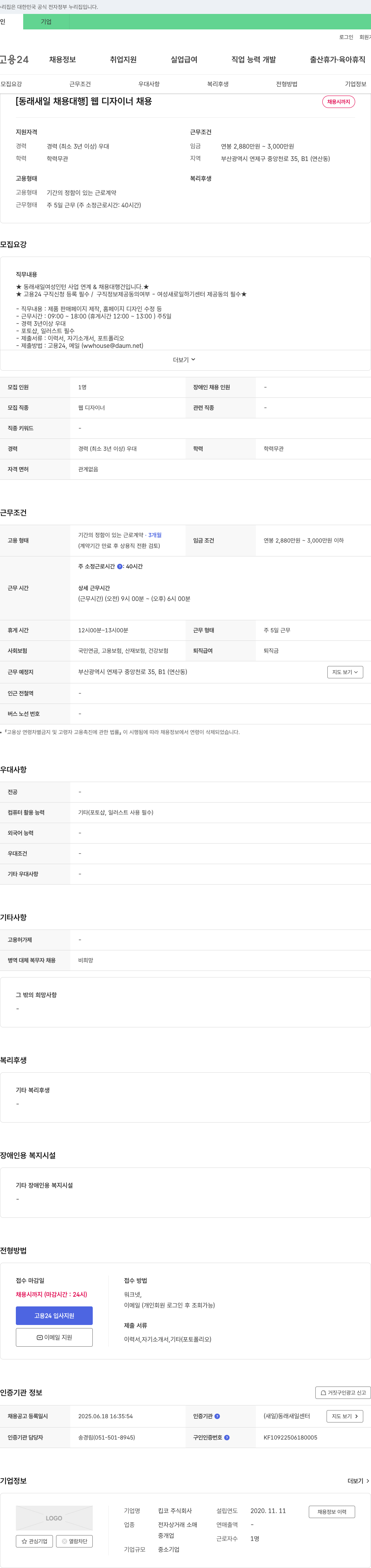Click the help icon beside 구인인증번호
371x1568 pixels.
click(227, 1438)
